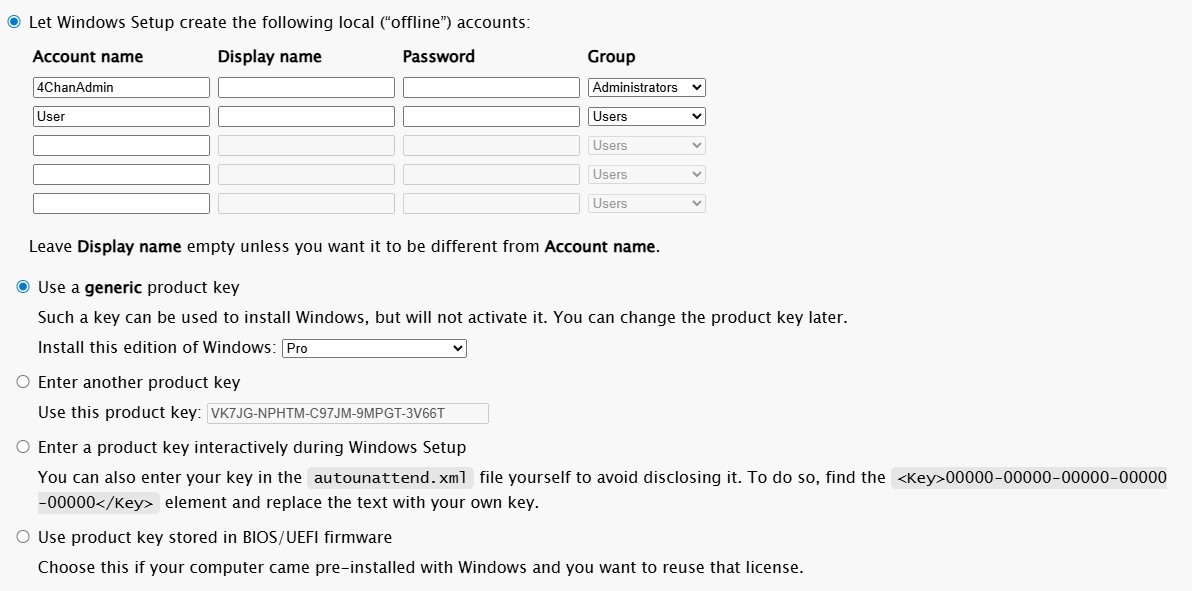The height and width of the screenshot is (591, 1192).
Task: Click the 'Use this product key' text field
Action: pos(347,413)
